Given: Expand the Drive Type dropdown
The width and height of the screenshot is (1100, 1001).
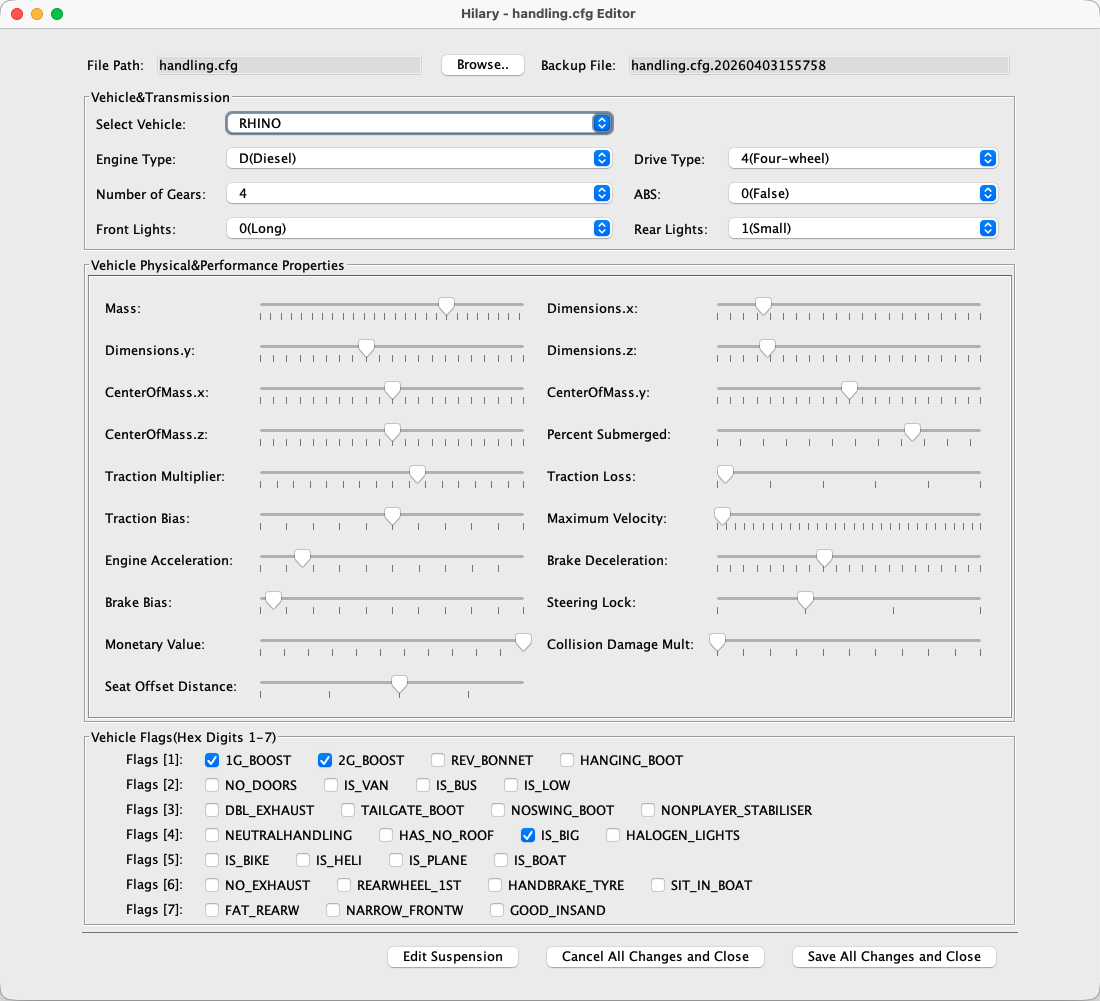Looking at the screenshot, I should click(x=862, y=158).
